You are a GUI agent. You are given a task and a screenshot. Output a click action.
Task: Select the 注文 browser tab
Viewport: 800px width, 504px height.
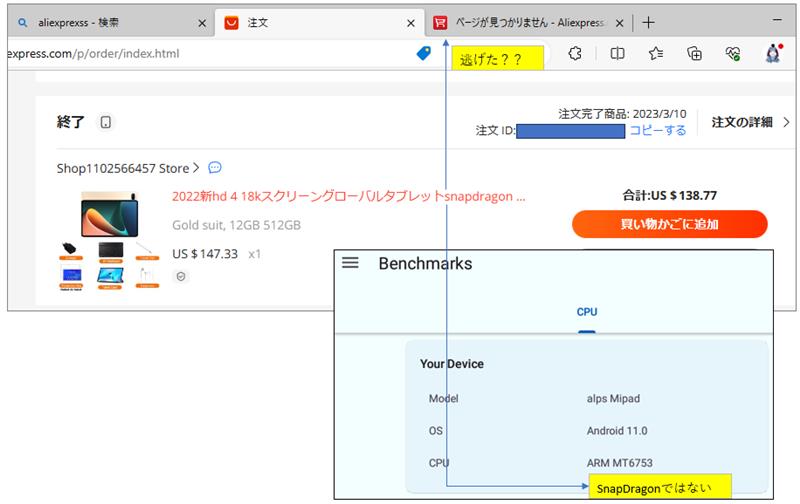coord(319,23)
